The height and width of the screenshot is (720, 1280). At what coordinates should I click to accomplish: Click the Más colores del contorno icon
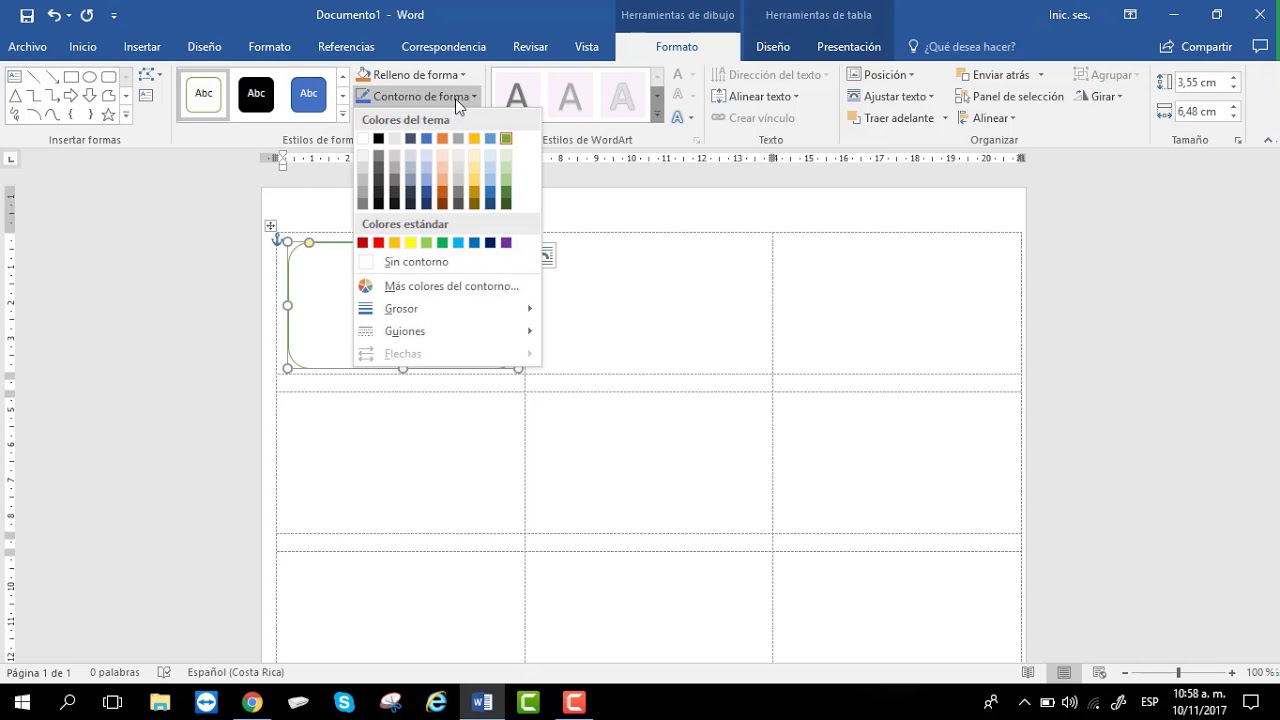(366, 286)
